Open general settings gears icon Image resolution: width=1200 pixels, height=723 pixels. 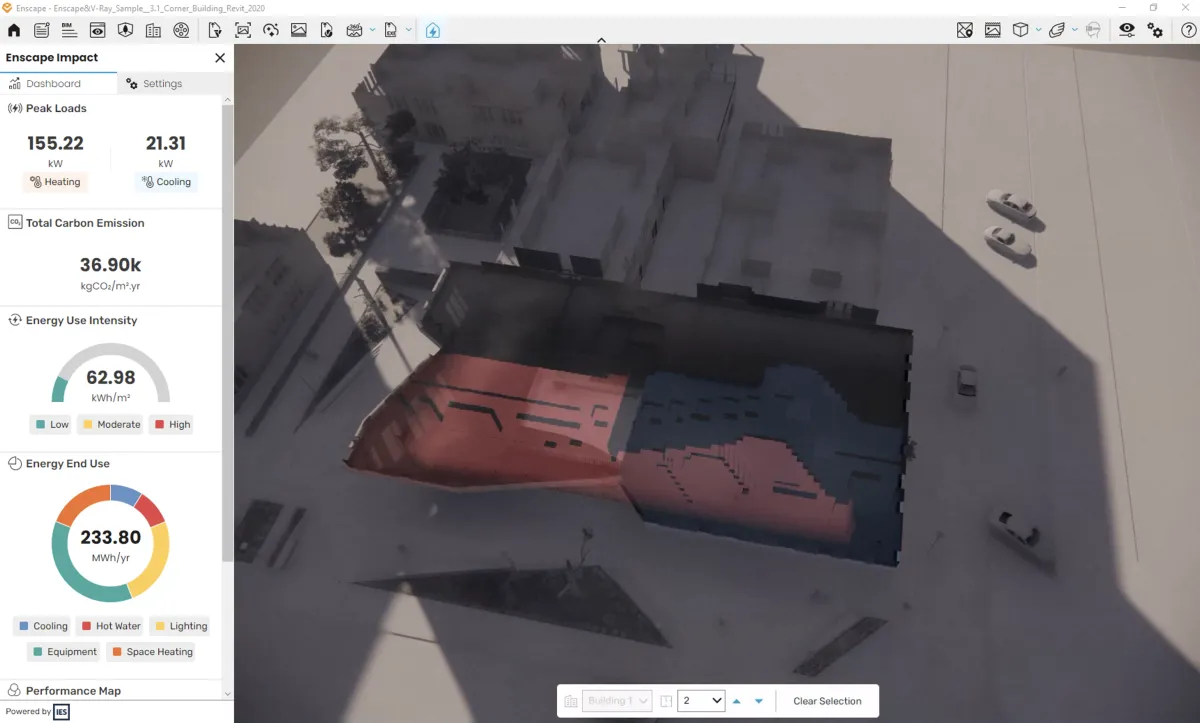click(x=1155, y=30)
